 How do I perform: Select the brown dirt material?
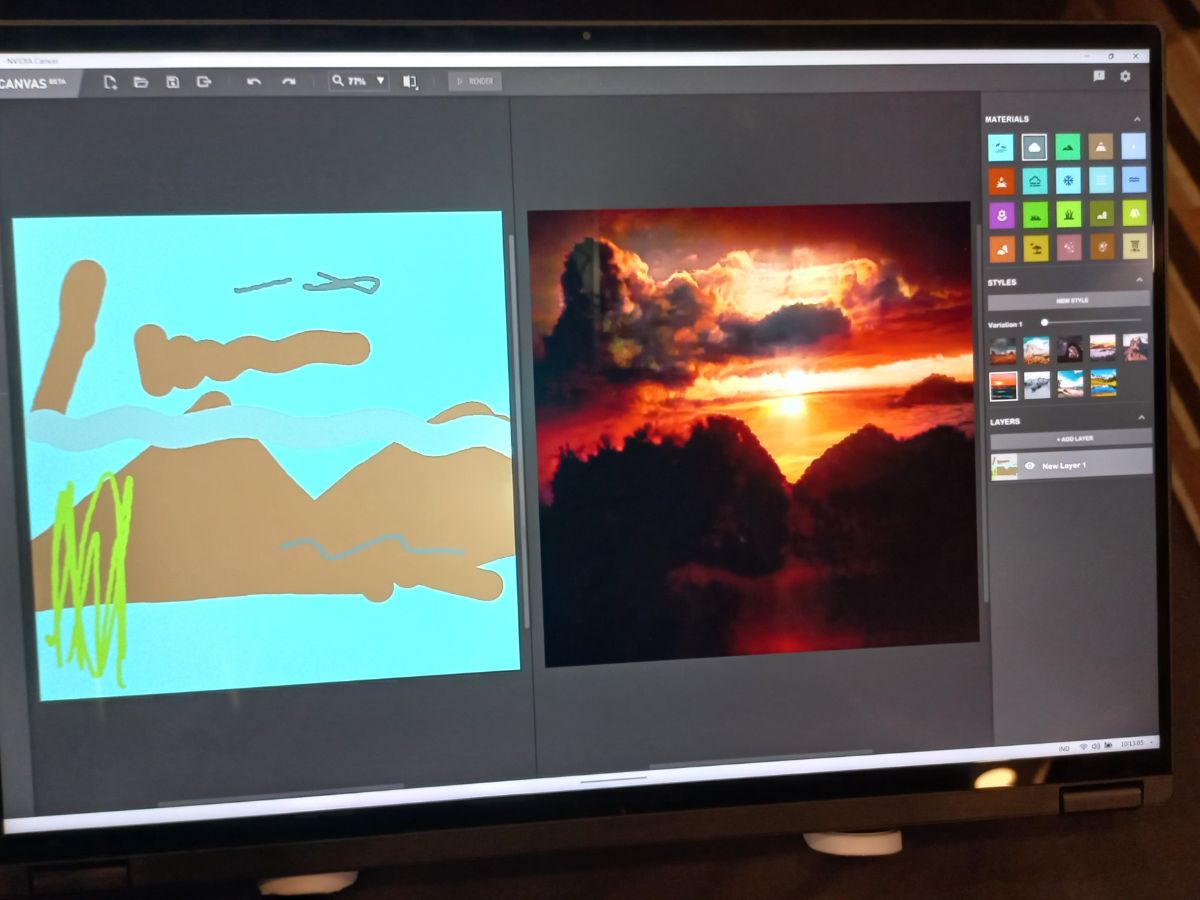1101,246
